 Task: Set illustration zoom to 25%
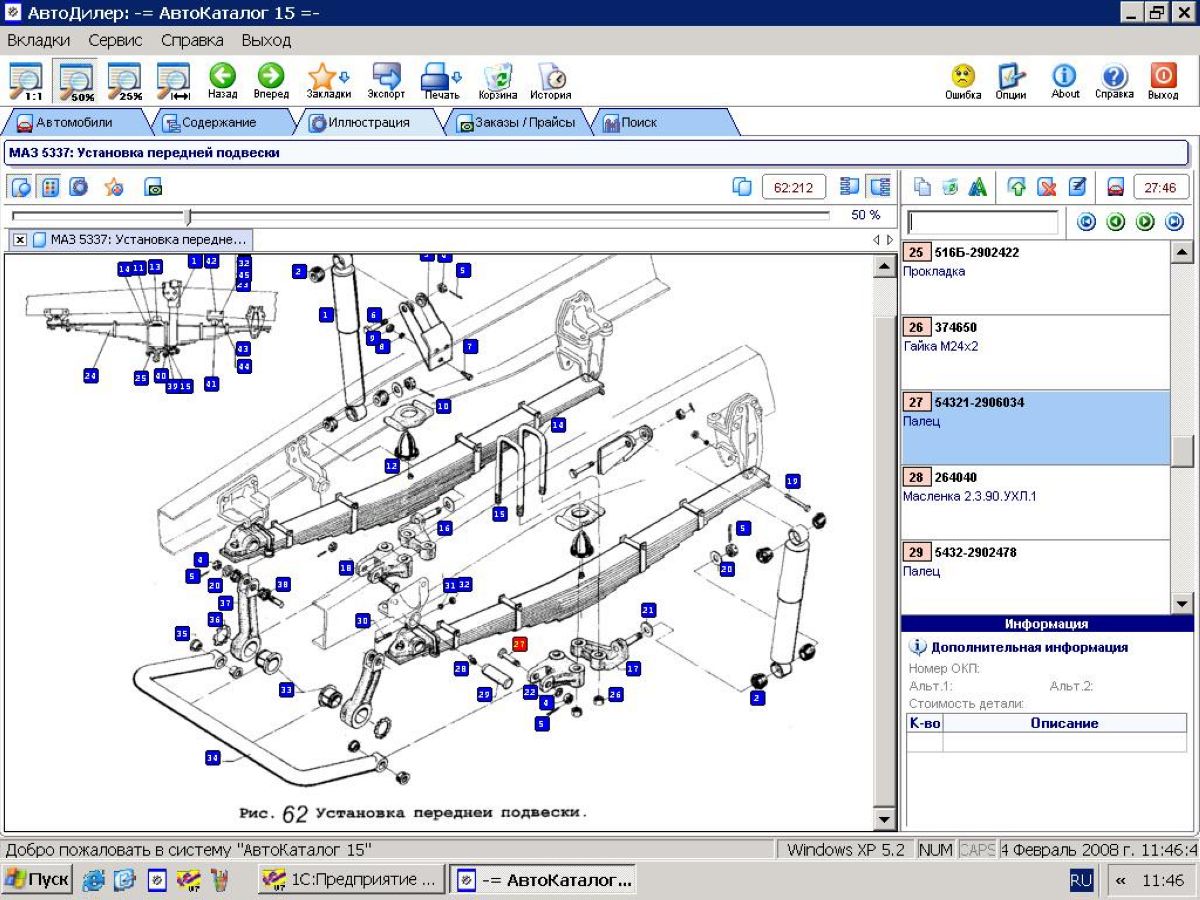pyautogui.click(x=125, y=81)
